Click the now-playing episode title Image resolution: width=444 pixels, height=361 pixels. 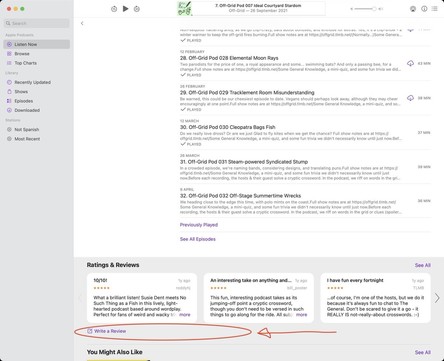tap(258, 6)
